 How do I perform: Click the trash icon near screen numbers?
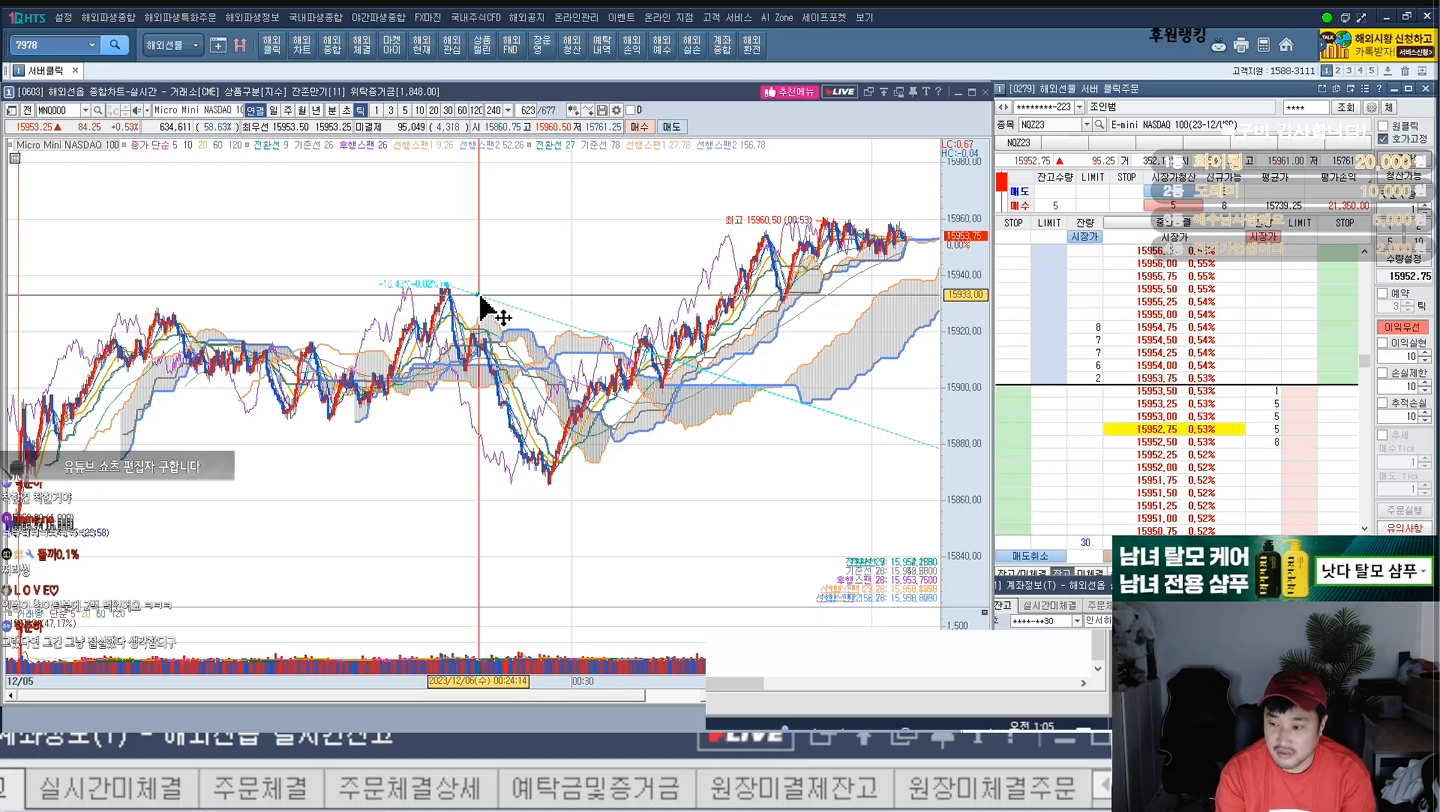click(x=1404, y=71)
